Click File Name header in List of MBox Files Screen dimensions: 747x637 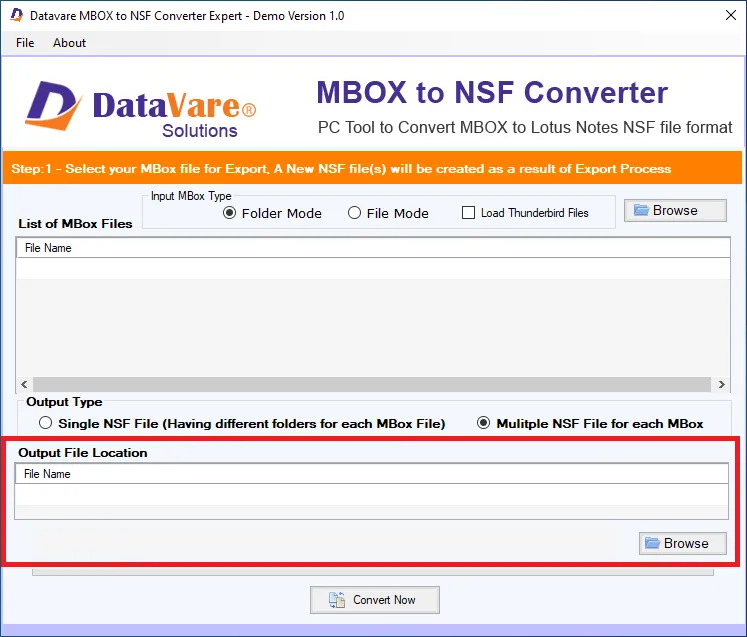point(373,248)
